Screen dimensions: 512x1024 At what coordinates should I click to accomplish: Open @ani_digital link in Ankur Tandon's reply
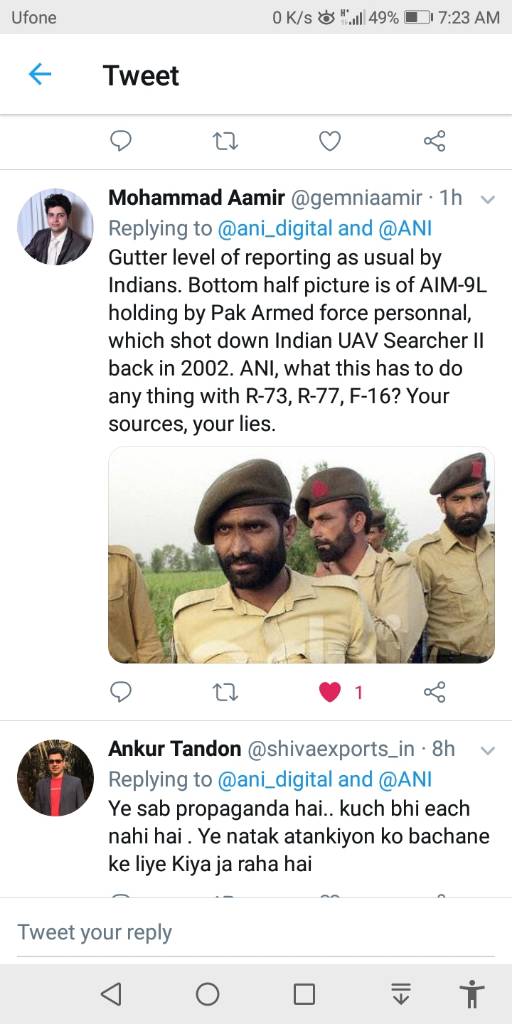coord(283,779)
